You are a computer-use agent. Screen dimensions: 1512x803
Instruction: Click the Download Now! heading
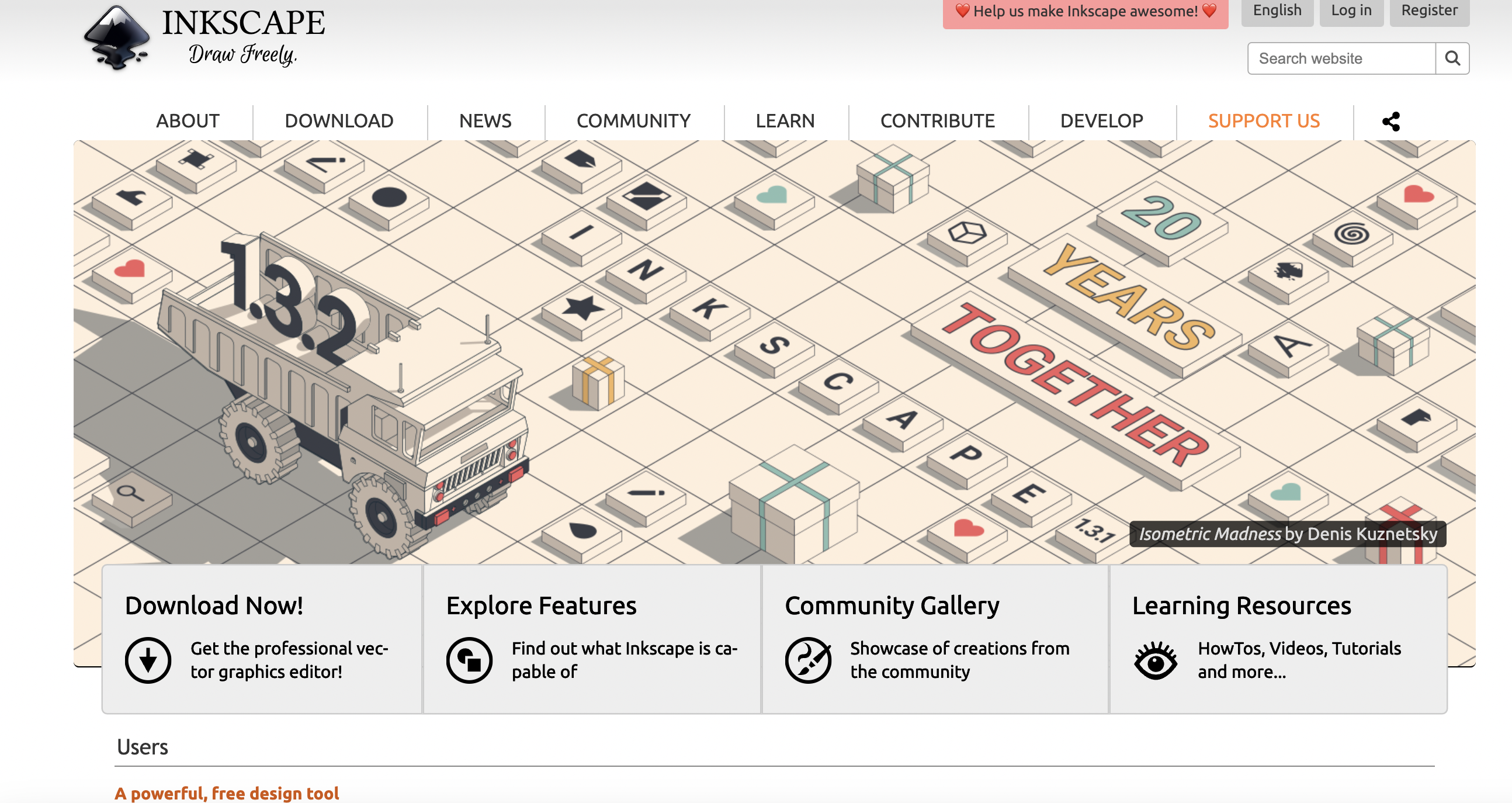click(x=214, y=605)
